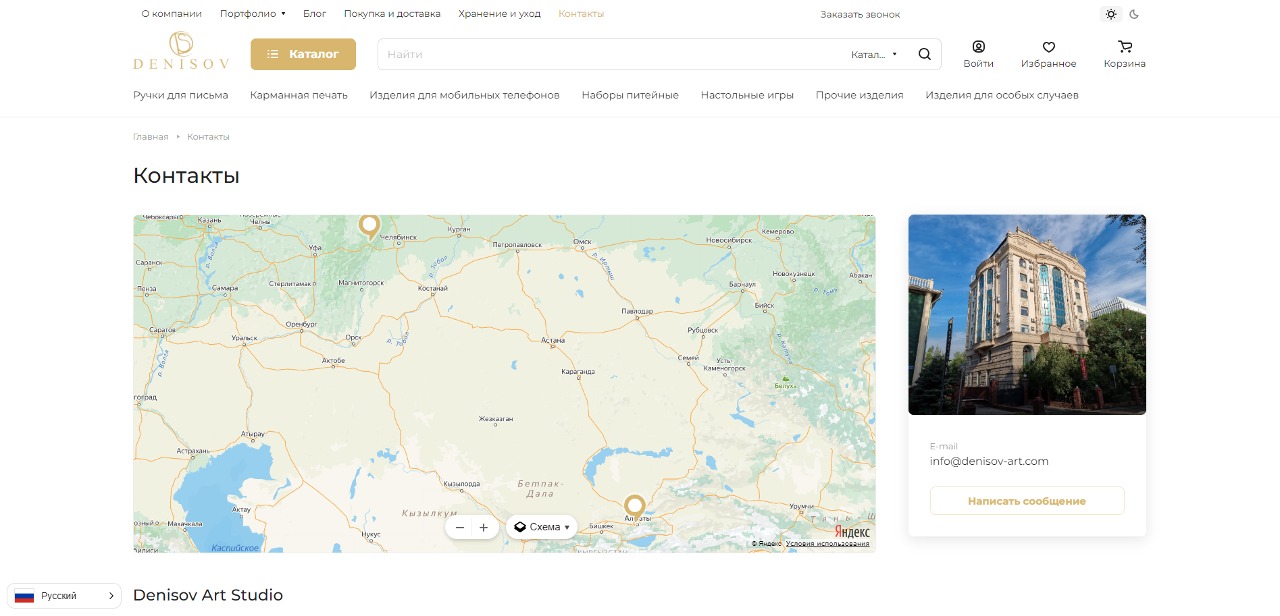Click the Denisov logo
This screenshot has width=1280, height=616.
(181, 50)
